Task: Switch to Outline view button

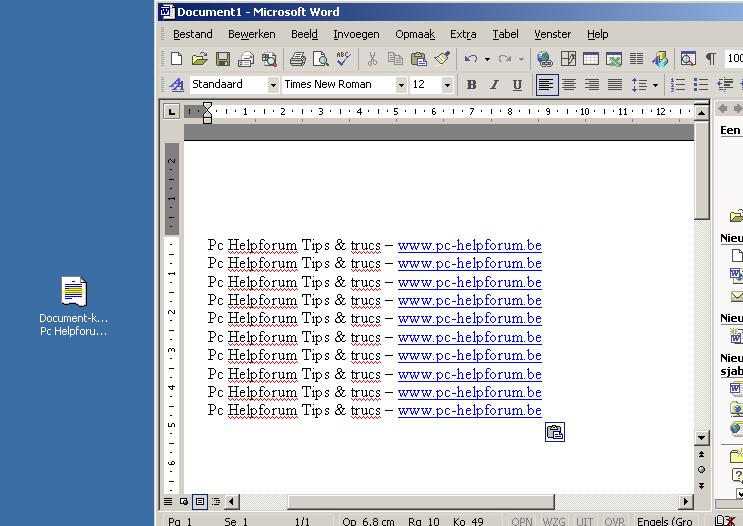Action: [216, 501]
